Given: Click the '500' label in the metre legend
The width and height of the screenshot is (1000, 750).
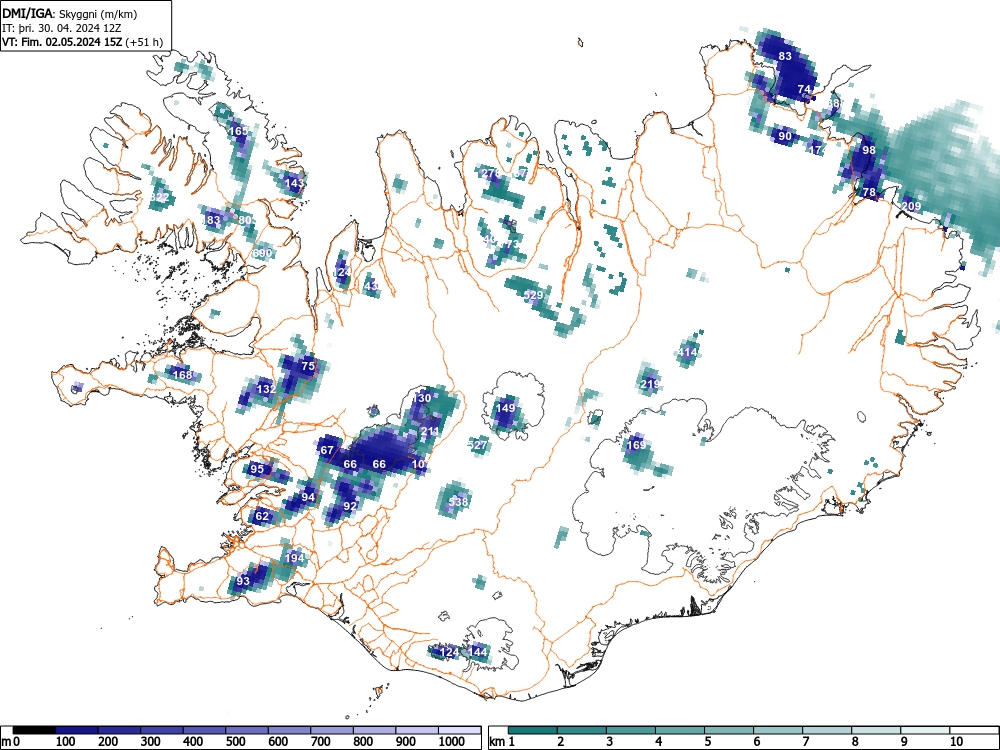Looking at the screenshot, I should click(235, 741).
